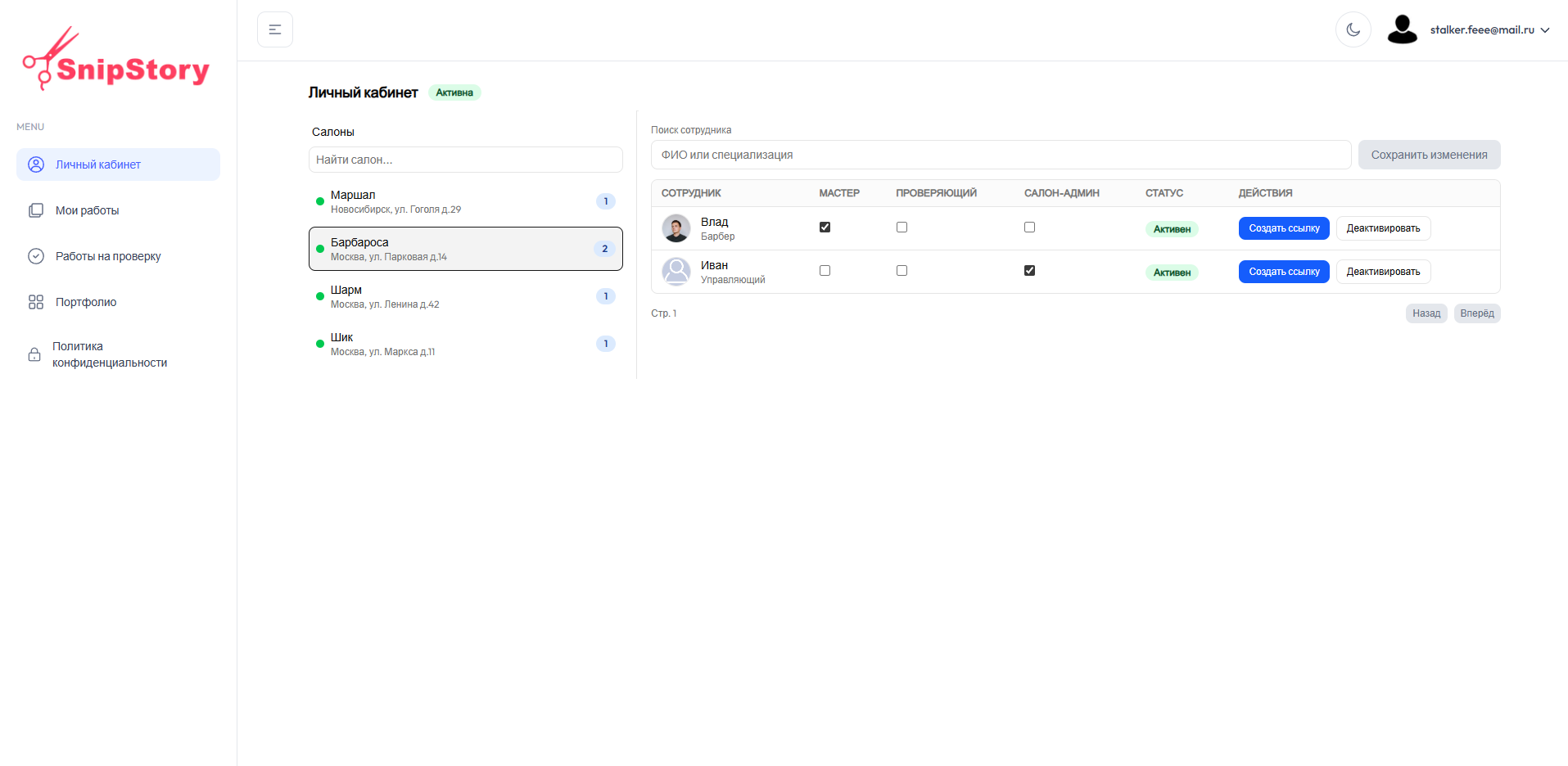Focus the ФИО или специализация search field
The width and height of the screenshot is (1568, 766).
1001,155
